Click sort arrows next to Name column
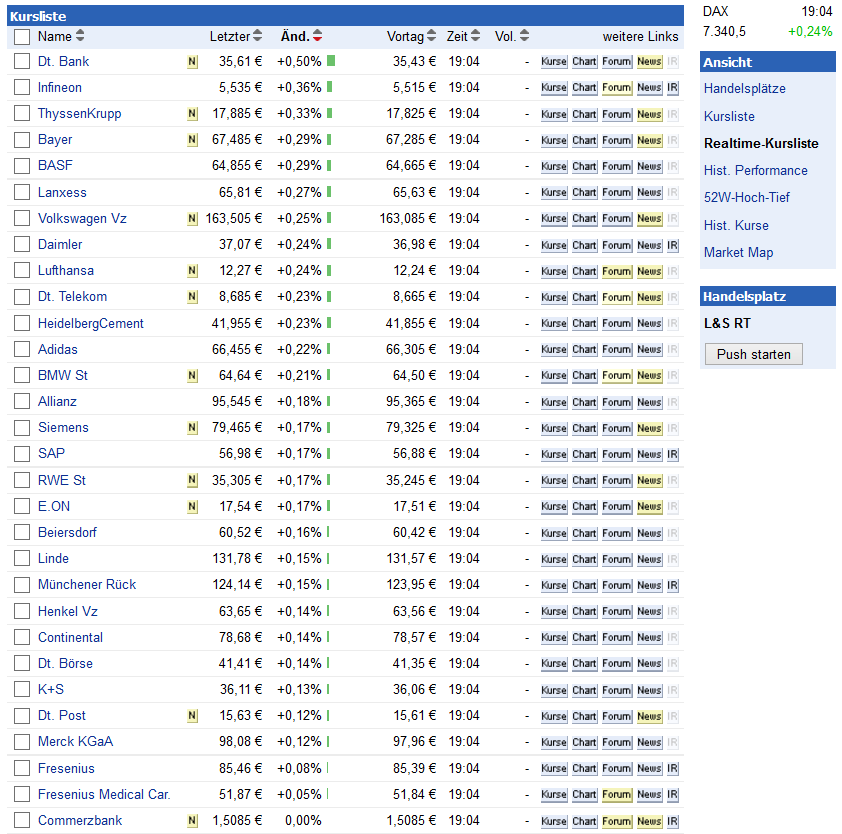This screenshot has height=834, width=842. [x=80, y=36]
